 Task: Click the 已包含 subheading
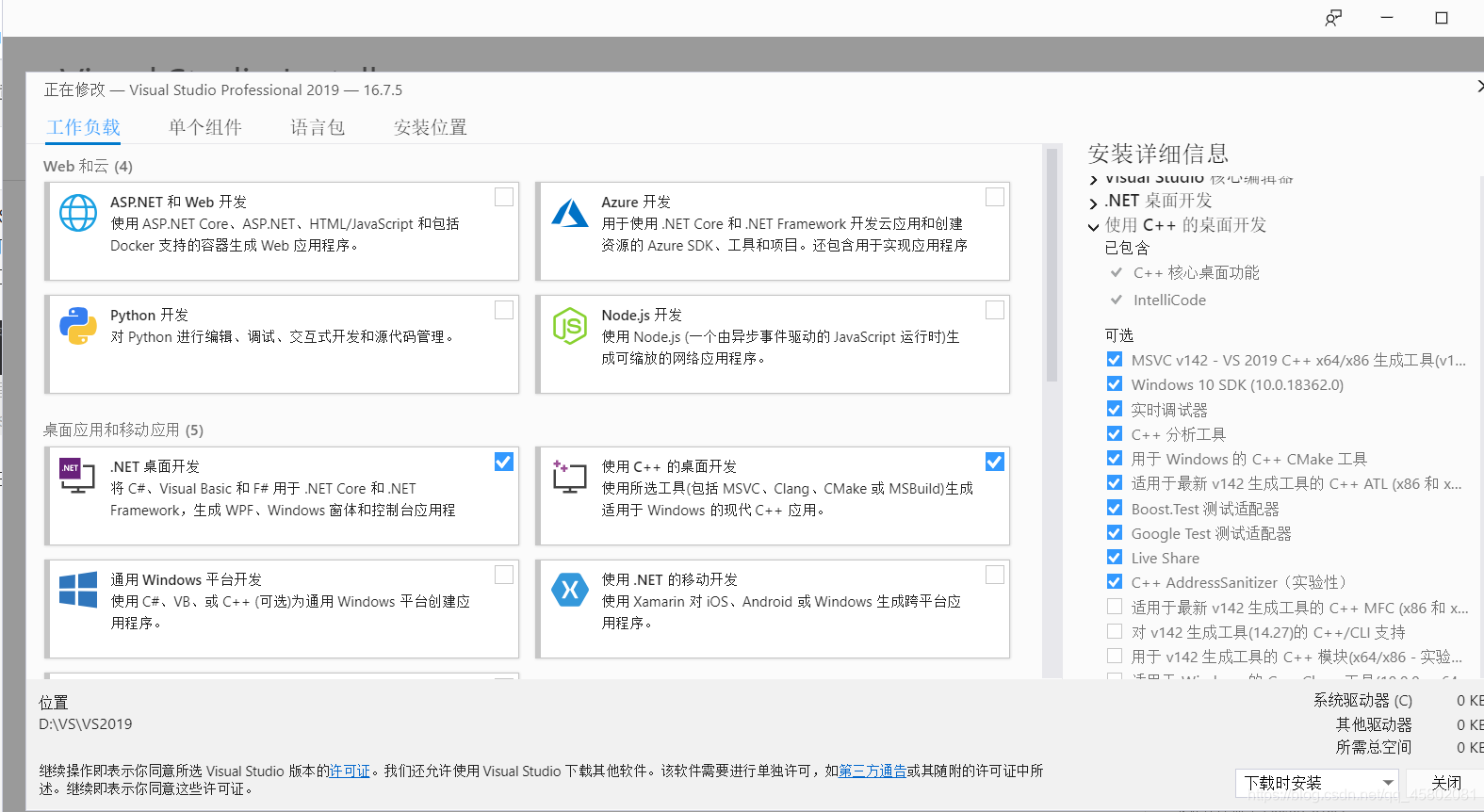click(x=1127, y=248)
